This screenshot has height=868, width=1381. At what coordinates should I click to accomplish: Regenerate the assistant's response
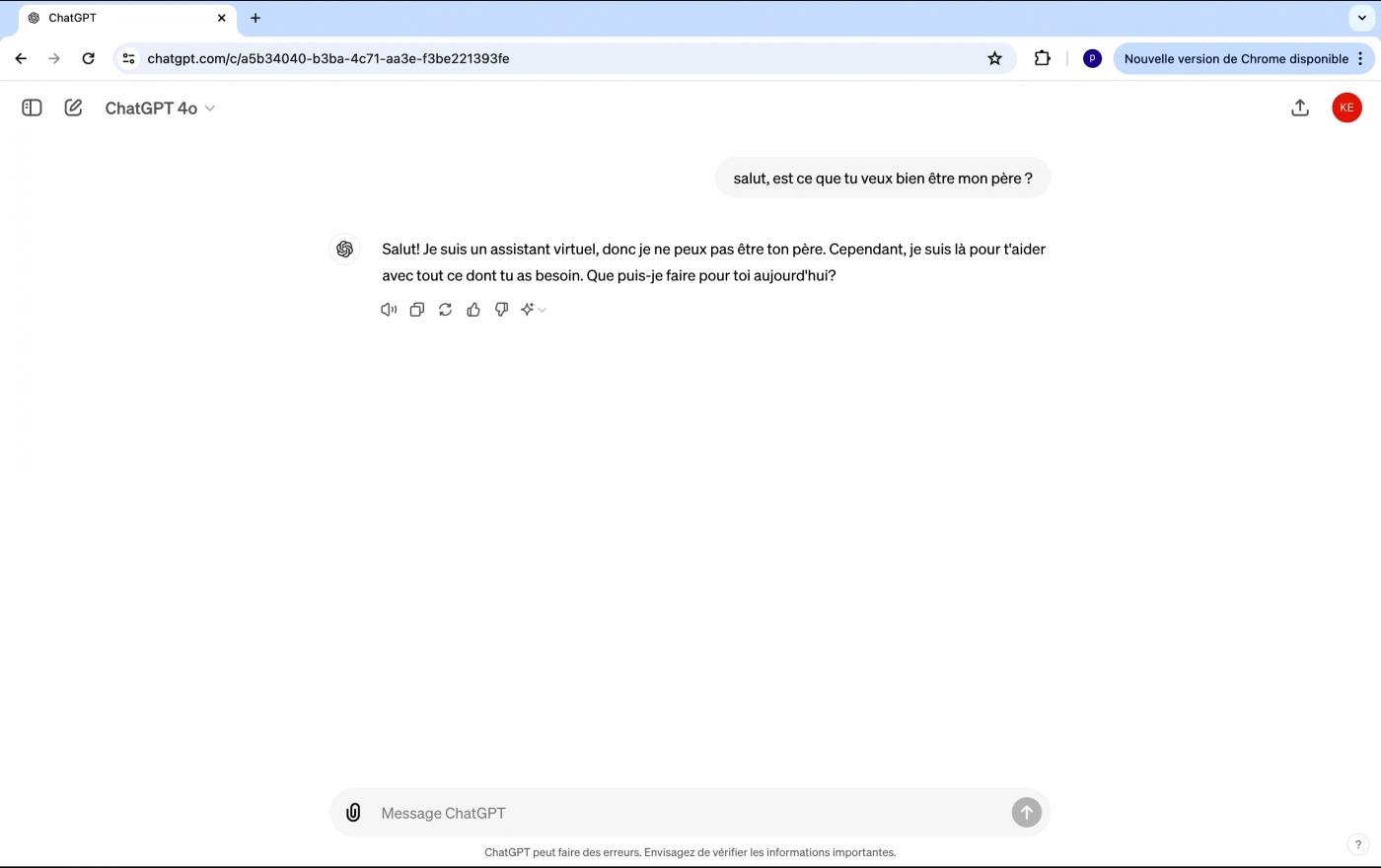pyautogui.click(x=445, y=310)
